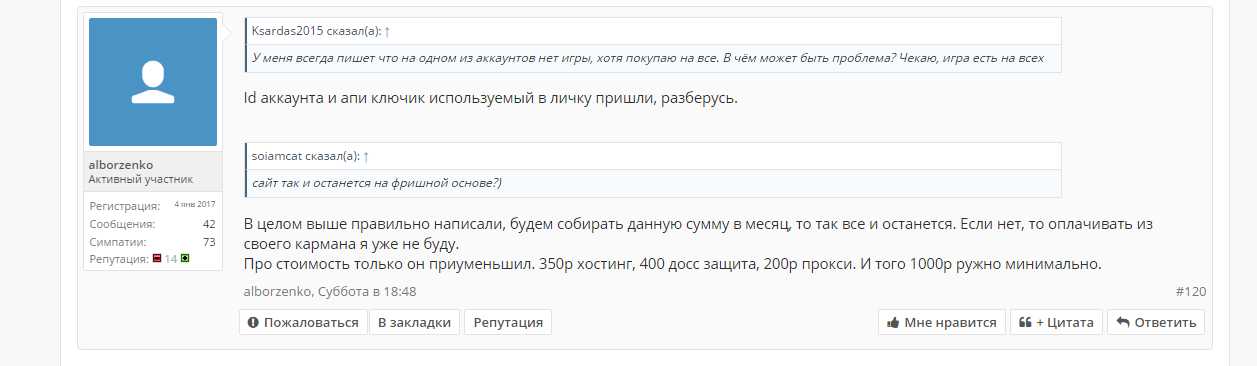Add the post to multi-quote (+ Цитата)
The height and width of the screenshot is (366, 1257).
tap(1057, 322)
